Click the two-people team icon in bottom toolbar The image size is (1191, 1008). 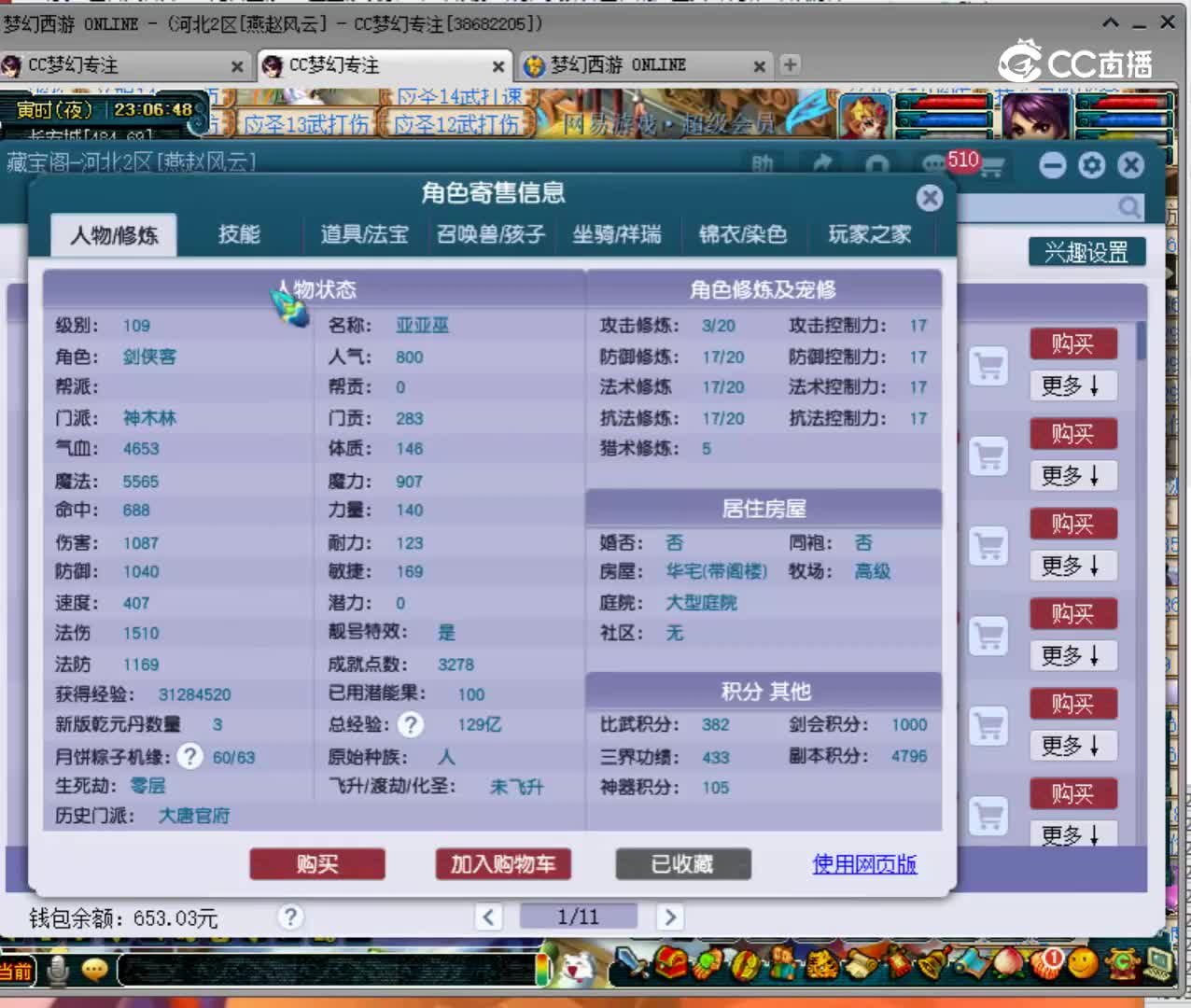782,962
